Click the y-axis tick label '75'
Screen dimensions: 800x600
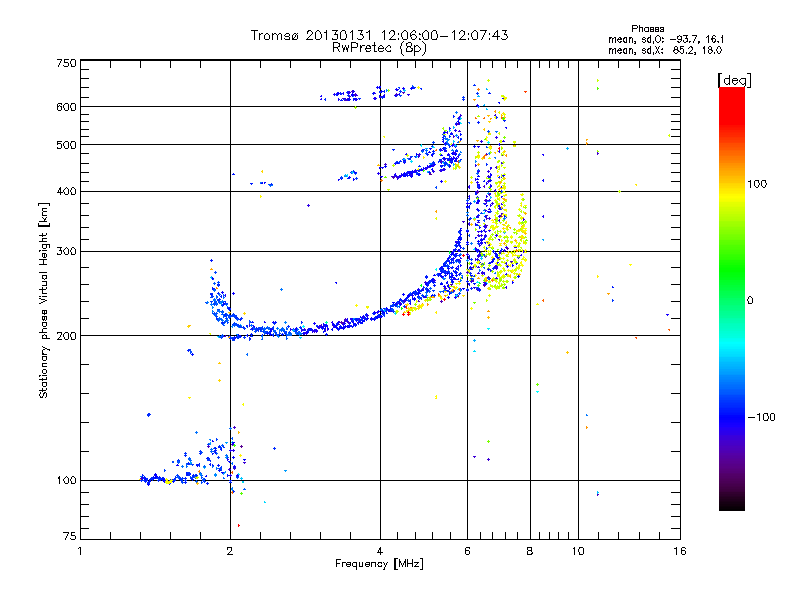tap(70, 536)
